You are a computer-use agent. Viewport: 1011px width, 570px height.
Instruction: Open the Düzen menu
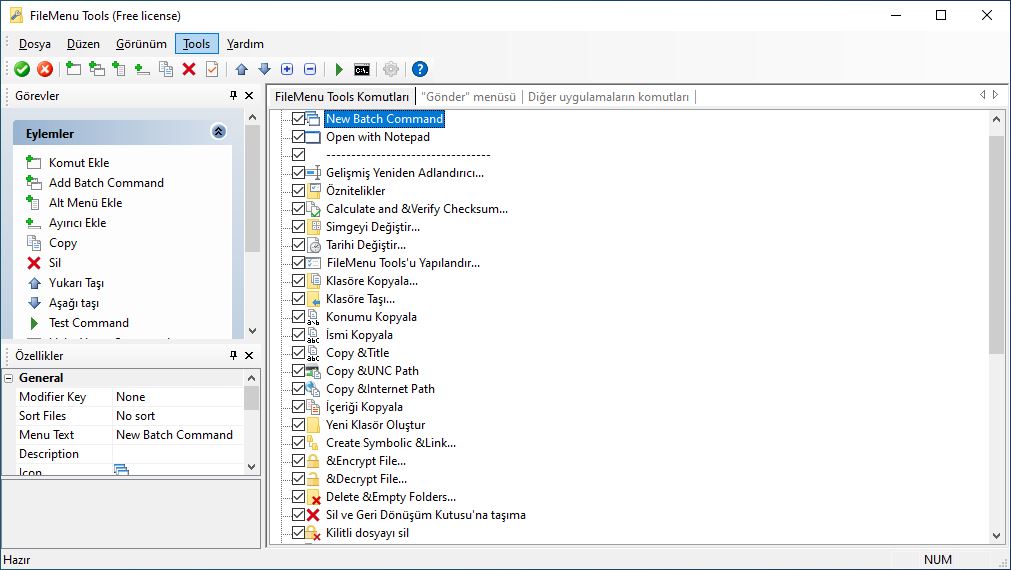[83, 44]
